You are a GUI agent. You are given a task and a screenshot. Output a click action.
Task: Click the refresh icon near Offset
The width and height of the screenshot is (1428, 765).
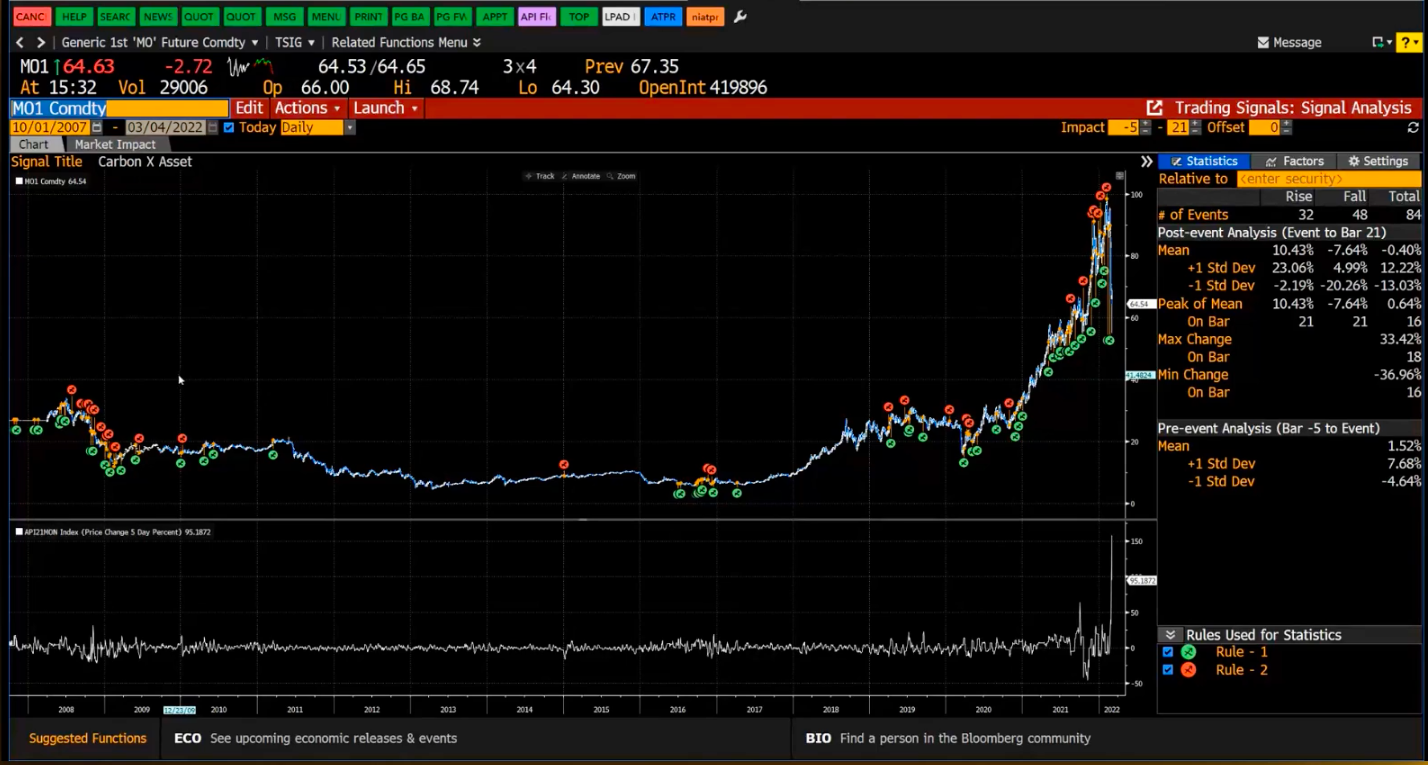pos(1413,128)
